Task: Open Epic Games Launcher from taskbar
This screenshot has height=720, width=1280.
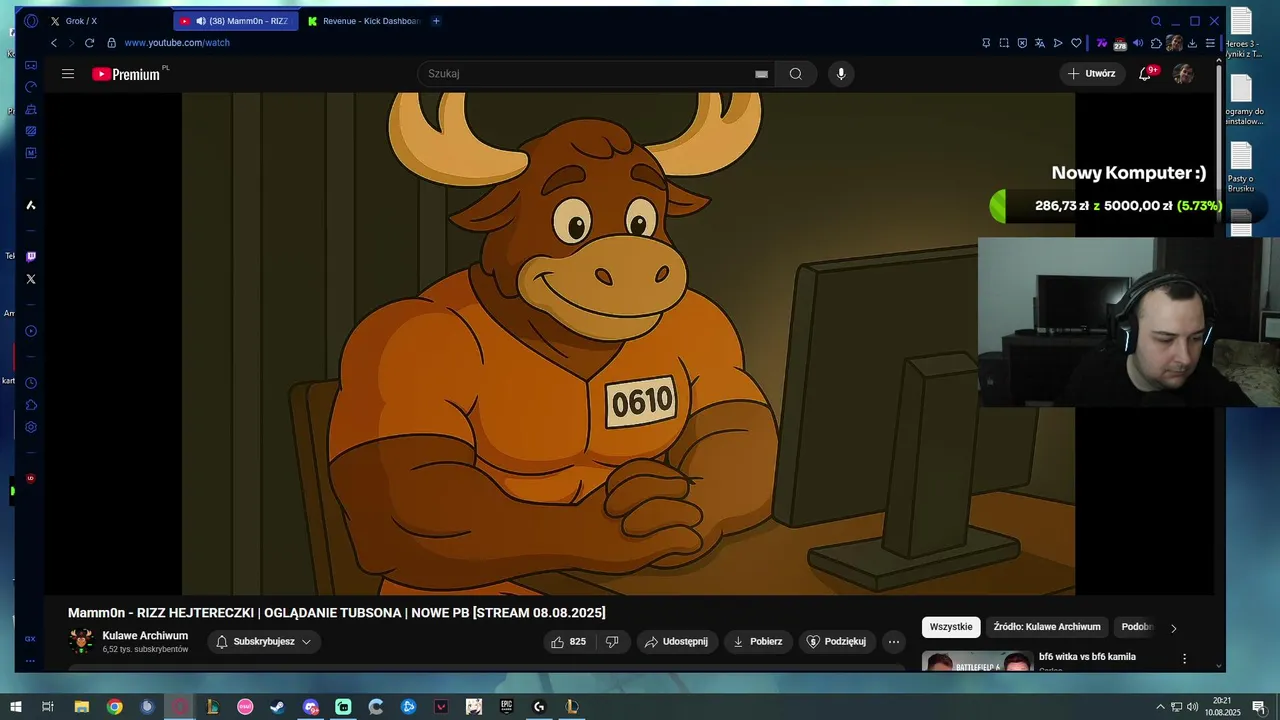Action: click(x=507, y=707)
